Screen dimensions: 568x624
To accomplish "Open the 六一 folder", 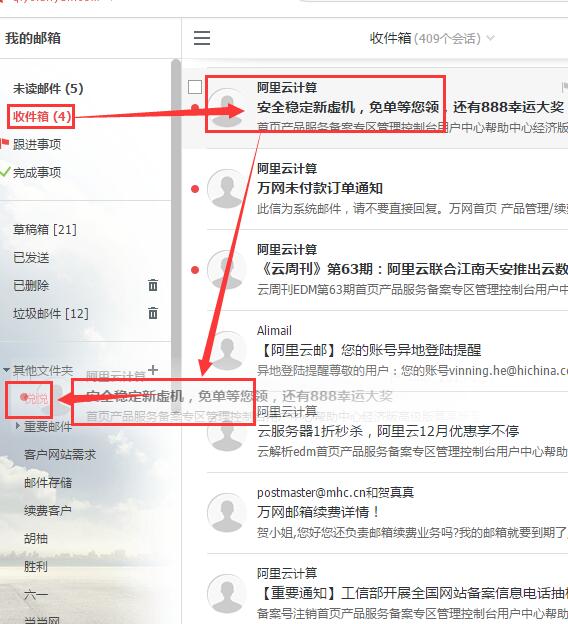I will 36,595.
